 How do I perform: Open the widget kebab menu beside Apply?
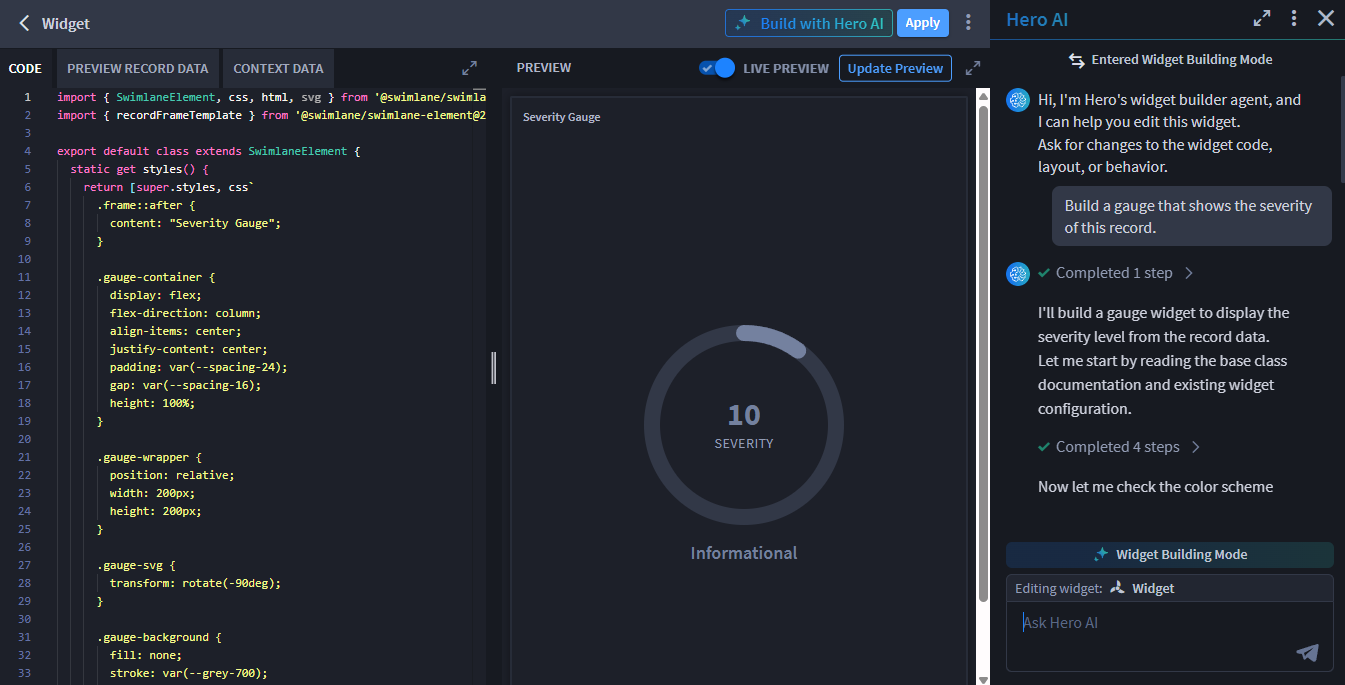point(968,22)
